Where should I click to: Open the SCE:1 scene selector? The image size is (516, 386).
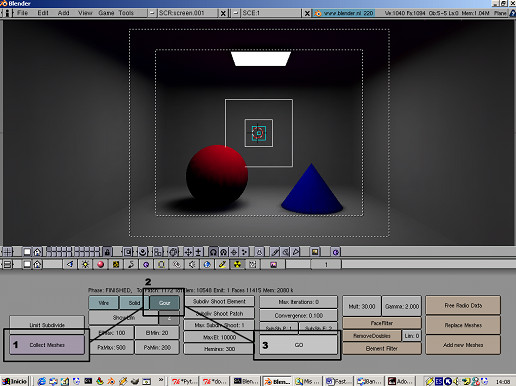269,13
